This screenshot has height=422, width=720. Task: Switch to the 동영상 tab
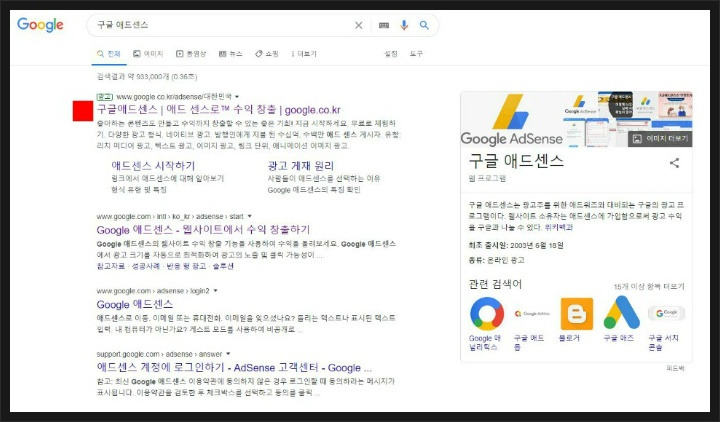coord(191,54)
